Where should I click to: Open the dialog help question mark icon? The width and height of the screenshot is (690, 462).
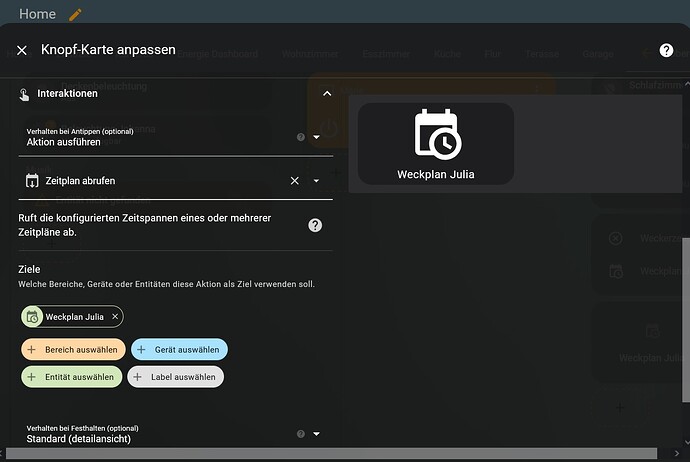tap(666, 50)
